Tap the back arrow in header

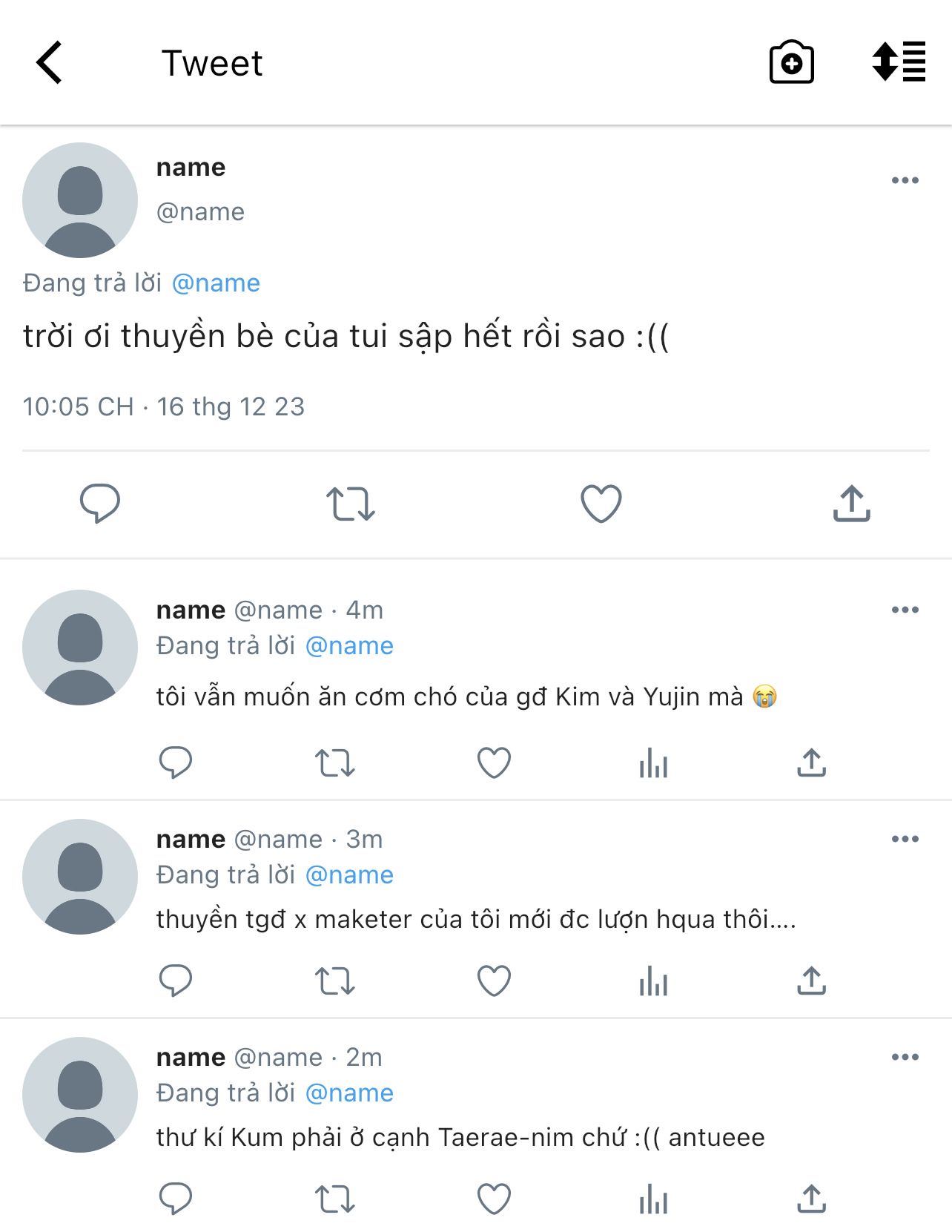(x=49, y=62)
